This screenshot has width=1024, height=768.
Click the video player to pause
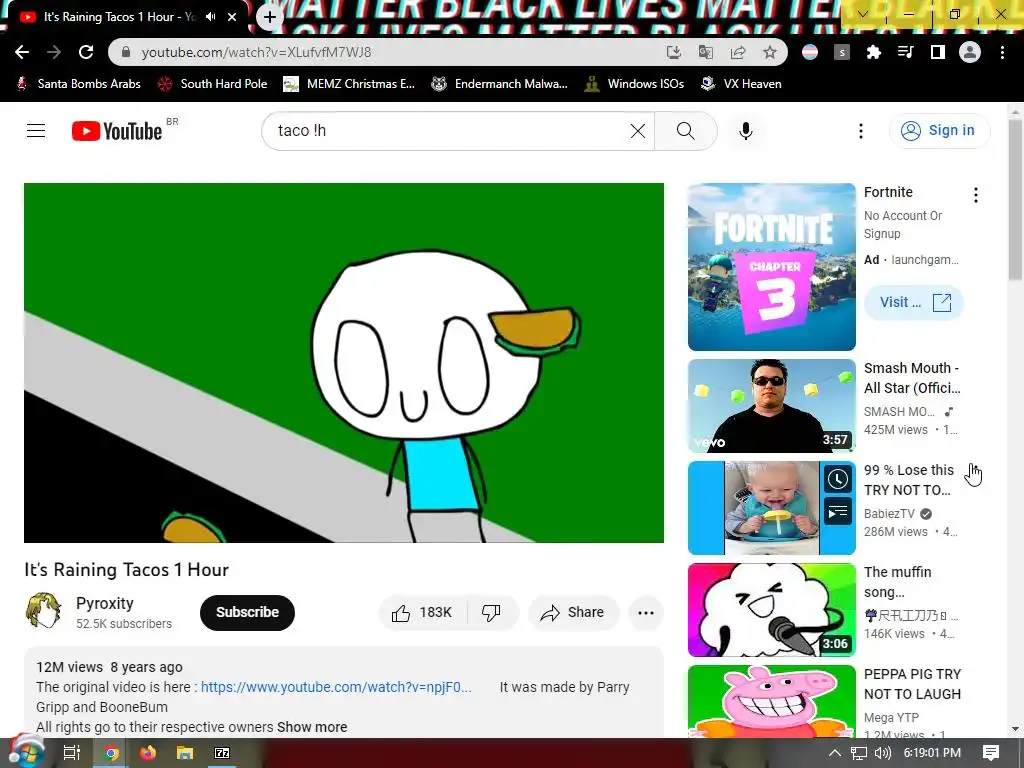[344, 362]
